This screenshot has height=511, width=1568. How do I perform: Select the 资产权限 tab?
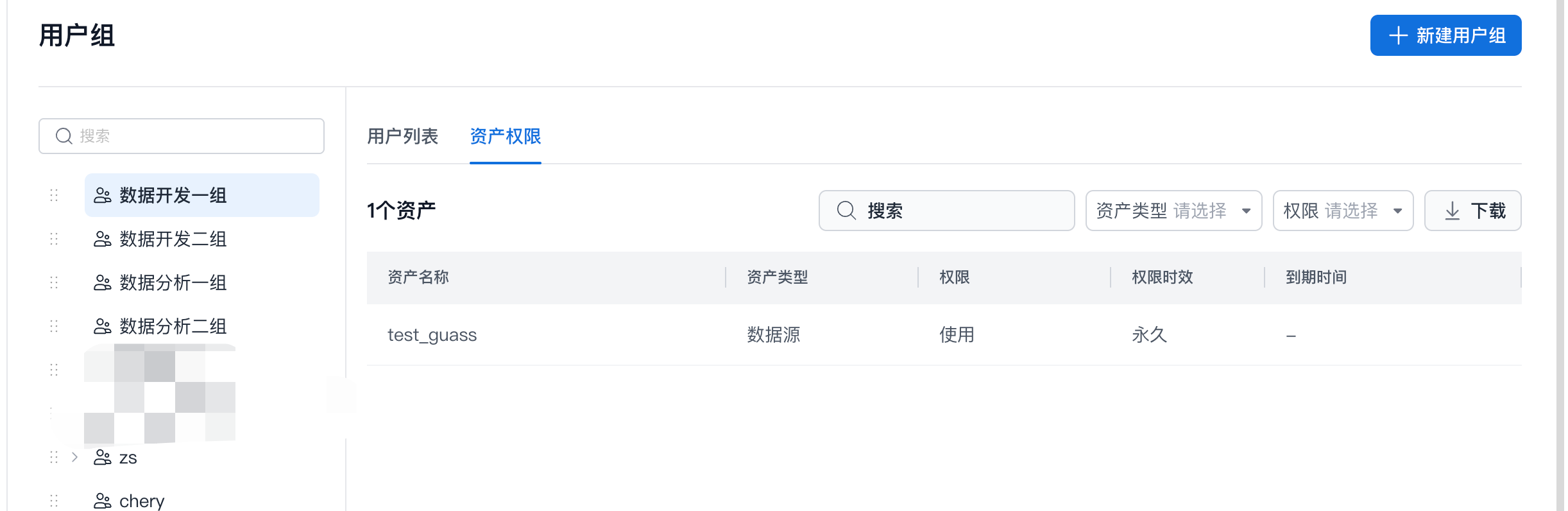point(506,136)
